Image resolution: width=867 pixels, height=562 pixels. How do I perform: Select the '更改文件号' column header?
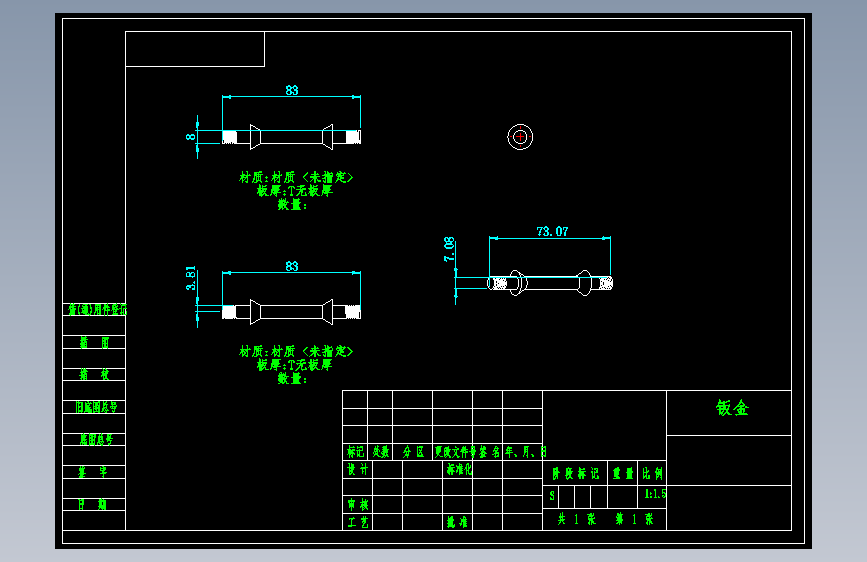pos(455,452)
